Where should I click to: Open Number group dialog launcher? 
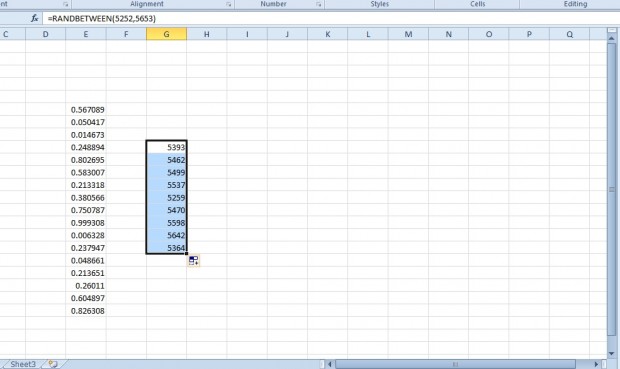pyautogui.click(x=318, y=4)
